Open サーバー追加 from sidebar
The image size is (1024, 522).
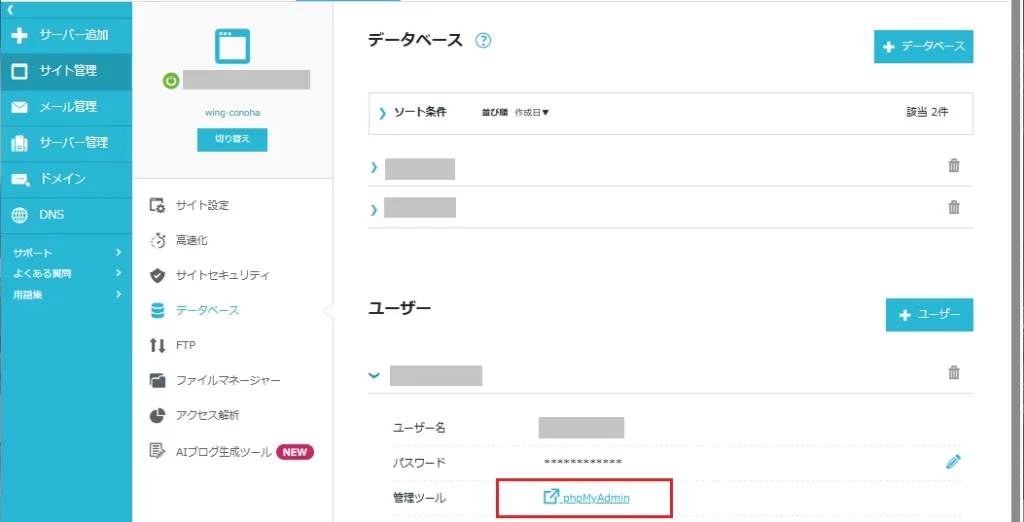(65, 35)
